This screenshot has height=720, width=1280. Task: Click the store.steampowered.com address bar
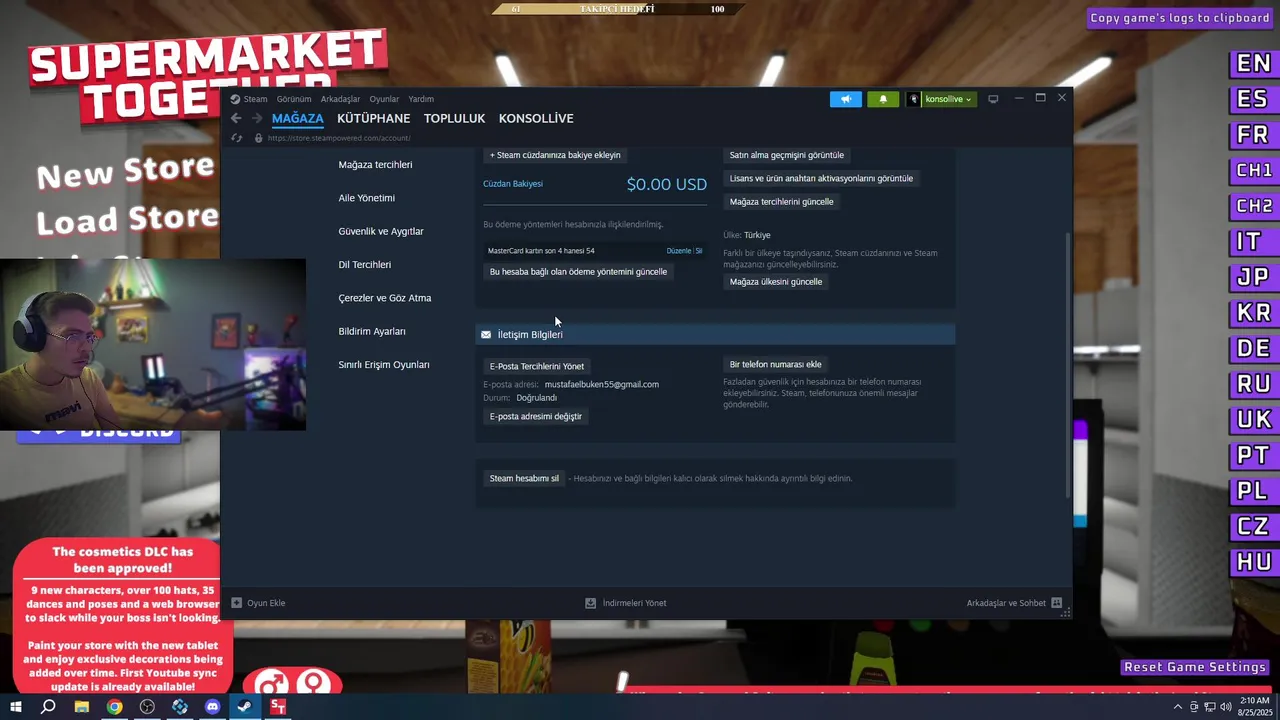339,138
